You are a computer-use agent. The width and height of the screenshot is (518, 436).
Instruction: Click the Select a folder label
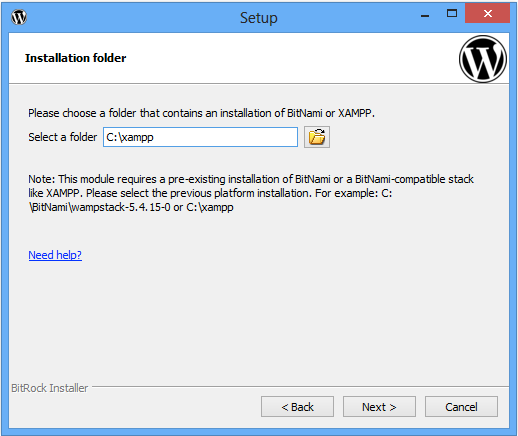tap(63, 137)
